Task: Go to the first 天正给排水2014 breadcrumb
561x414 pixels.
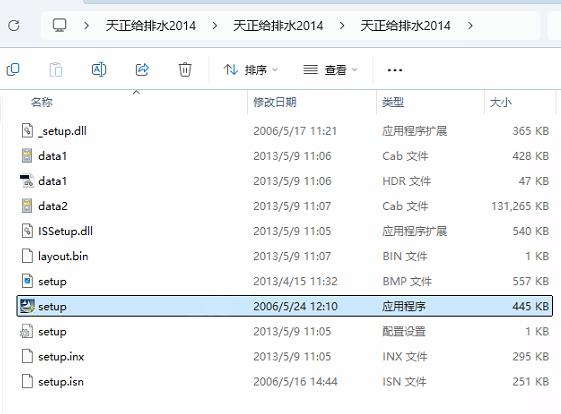Action: [151, 25]
